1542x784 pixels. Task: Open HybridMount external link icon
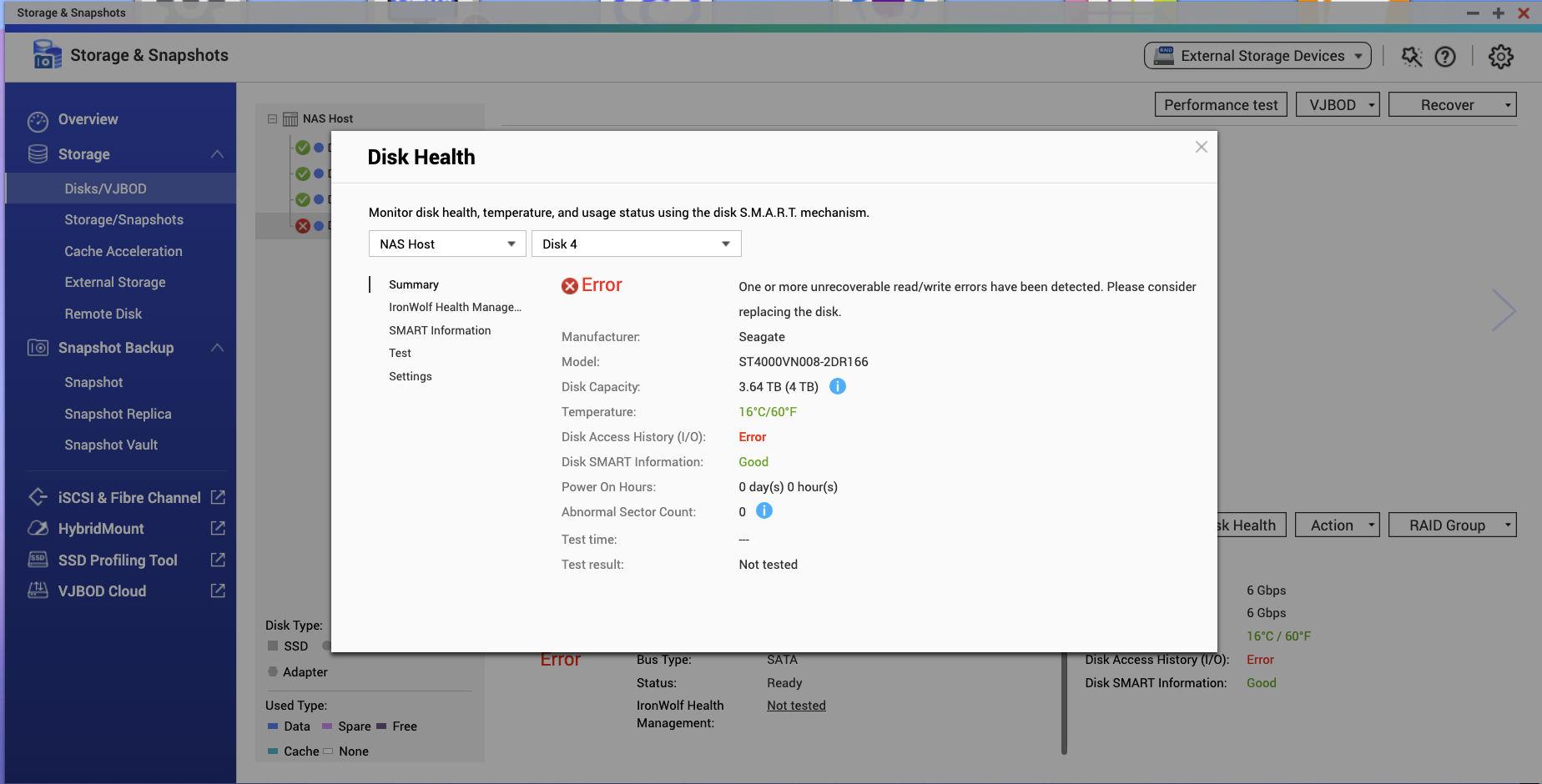(x=218, y=528)
